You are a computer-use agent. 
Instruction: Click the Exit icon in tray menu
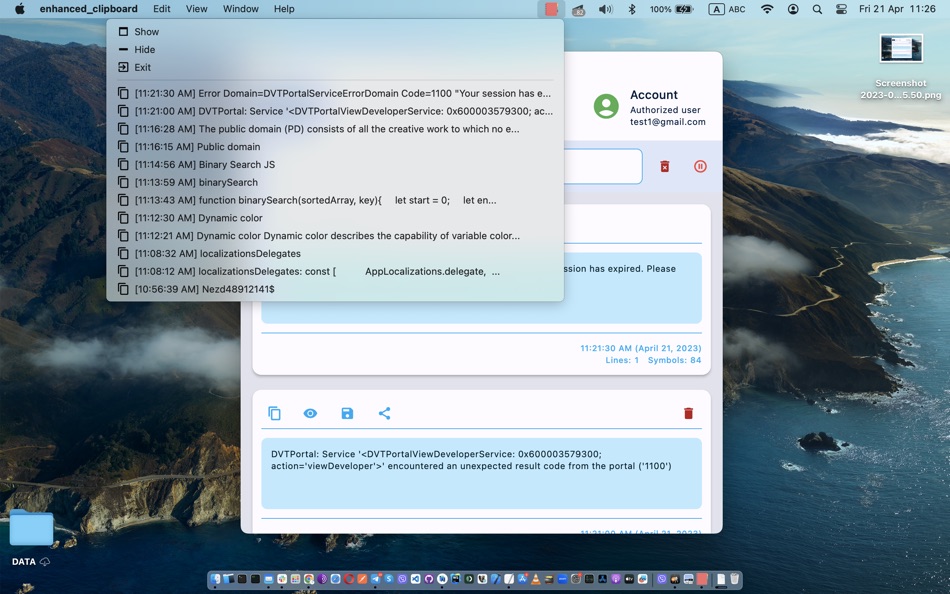click(123, 67)
